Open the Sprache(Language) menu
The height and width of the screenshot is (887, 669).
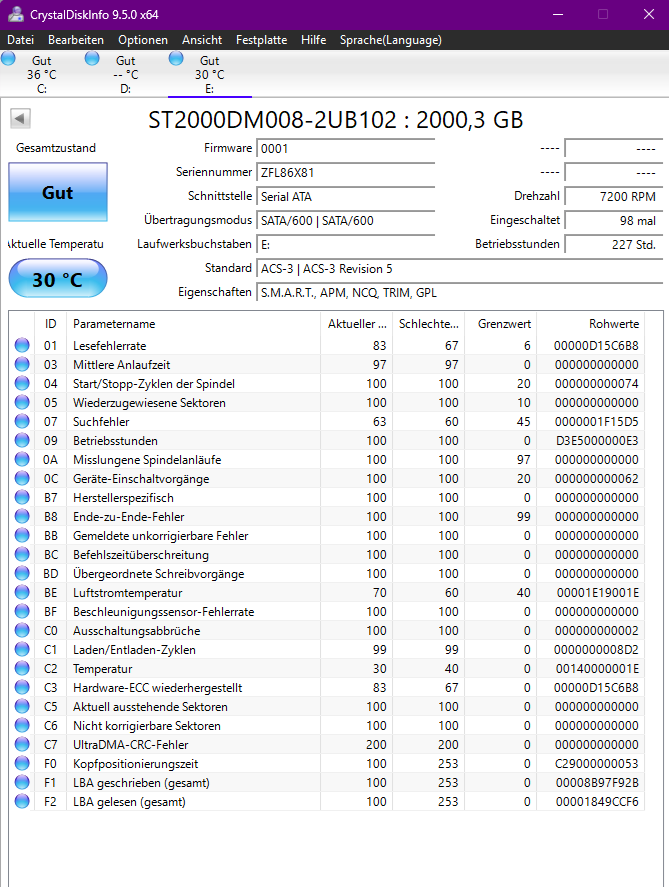coord(391,40)
